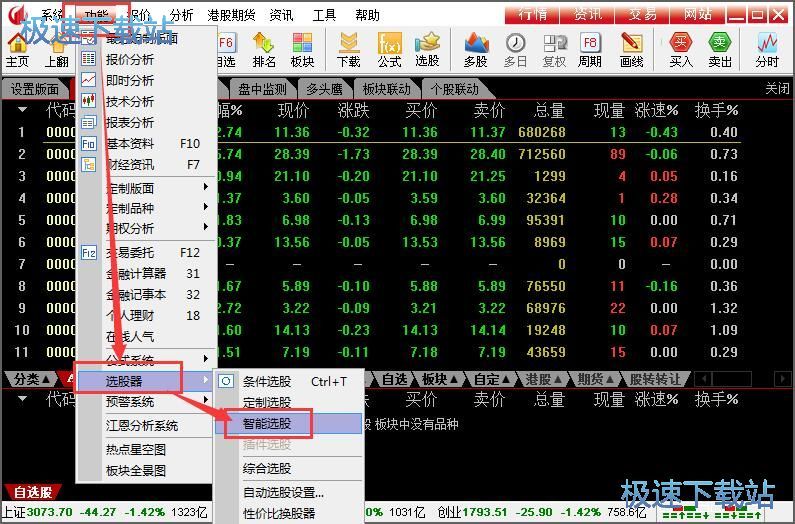
Task: Open the 公式 formula toolbar icon
Action: pos(389,50)
